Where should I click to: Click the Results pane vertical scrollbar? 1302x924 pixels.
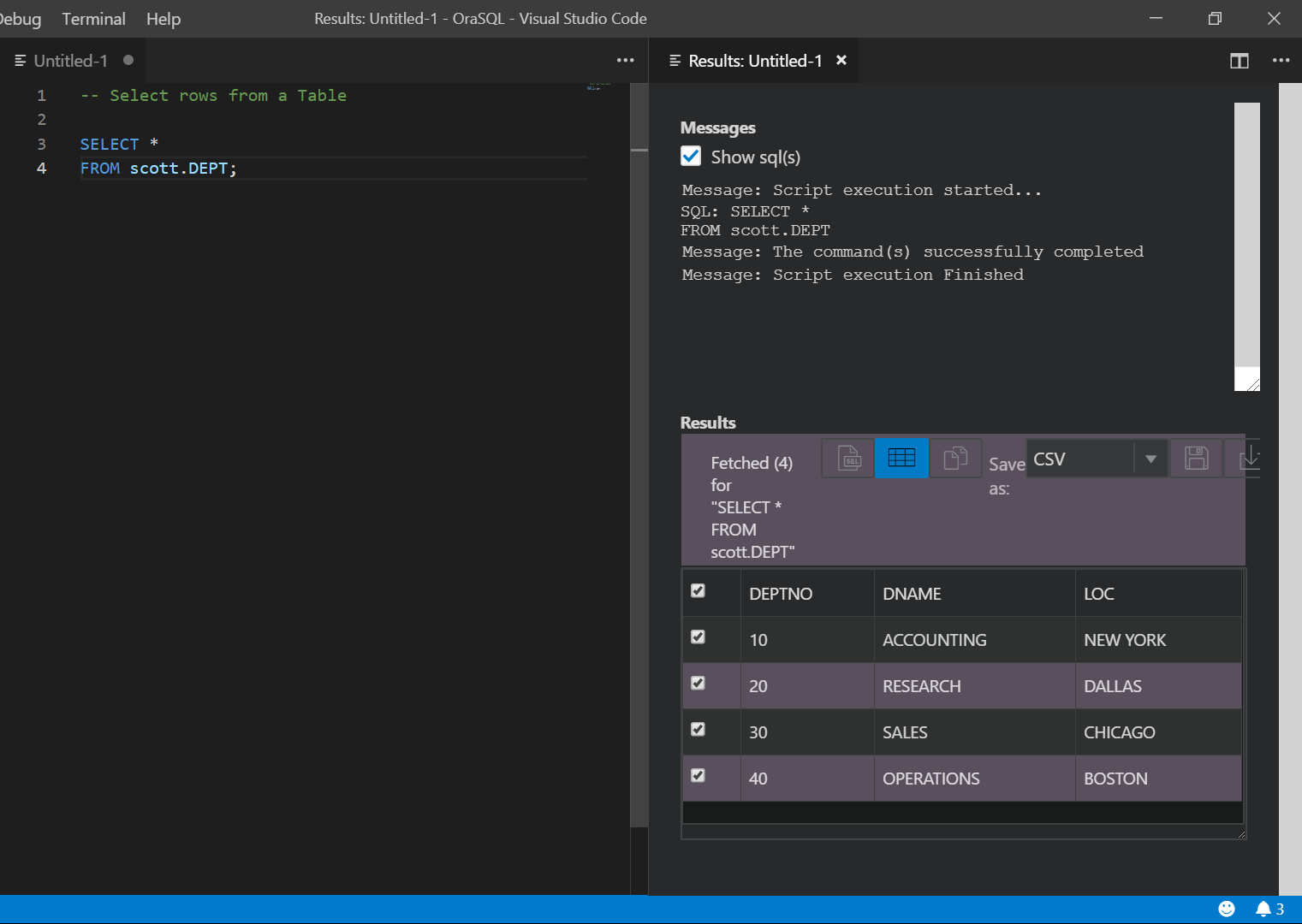(x=1290, y=489)
